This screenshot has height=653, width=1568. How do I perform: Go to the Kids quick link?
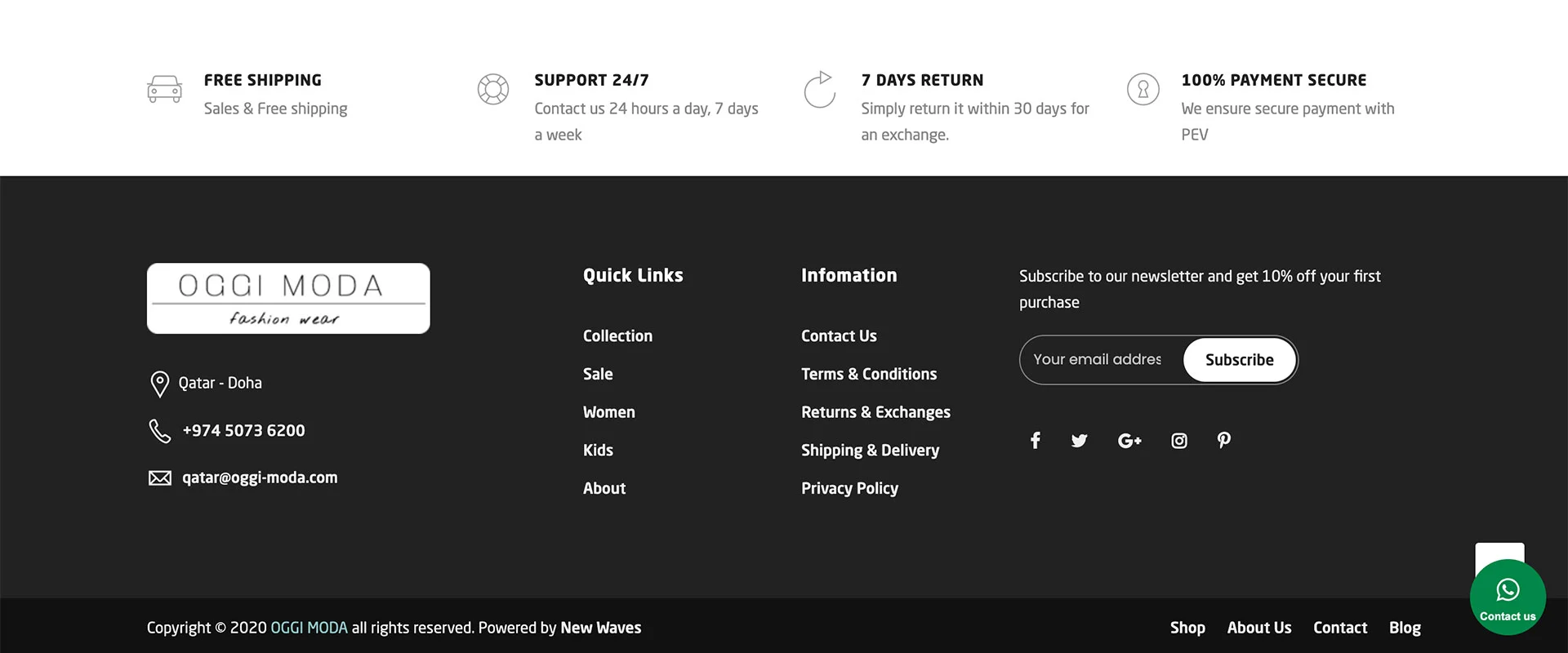598,450
